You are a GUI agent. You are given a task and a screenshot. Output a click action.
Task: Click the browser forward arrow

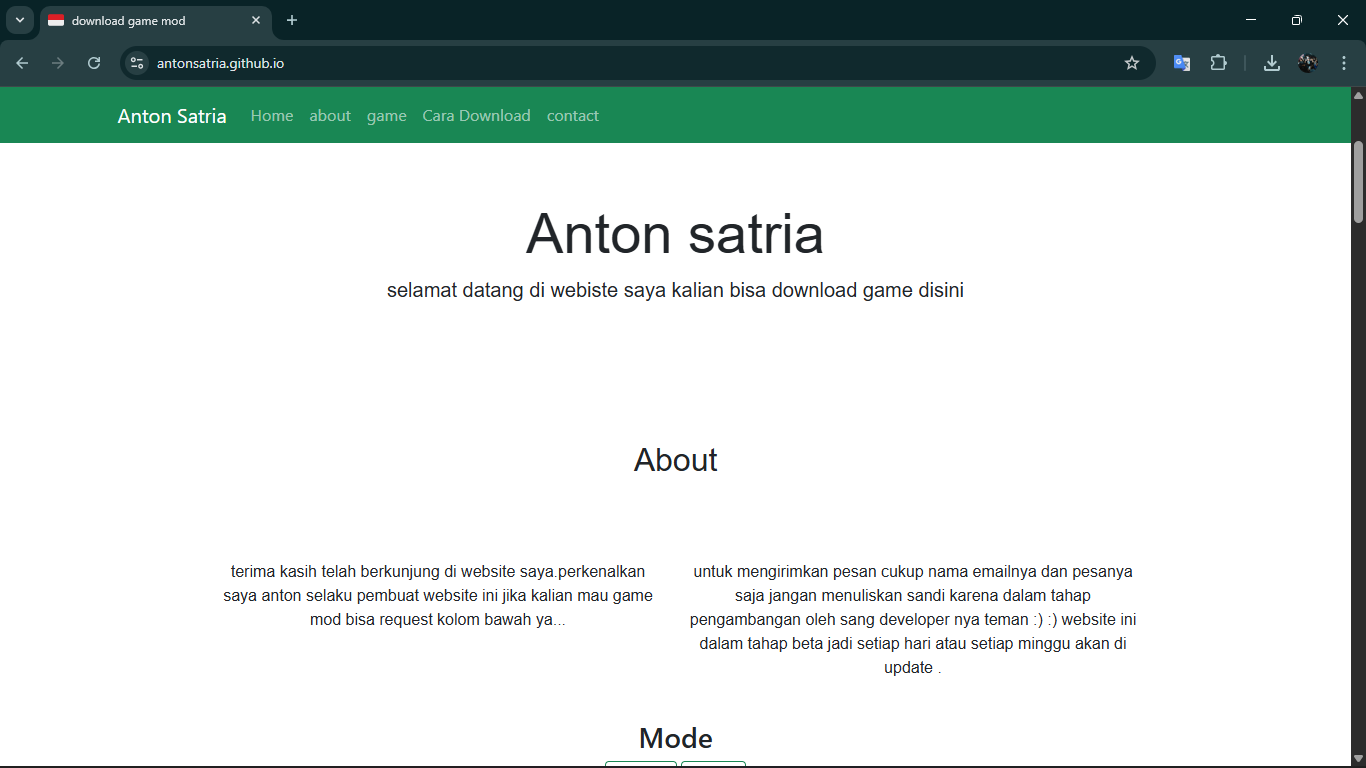tap(58, 63)
